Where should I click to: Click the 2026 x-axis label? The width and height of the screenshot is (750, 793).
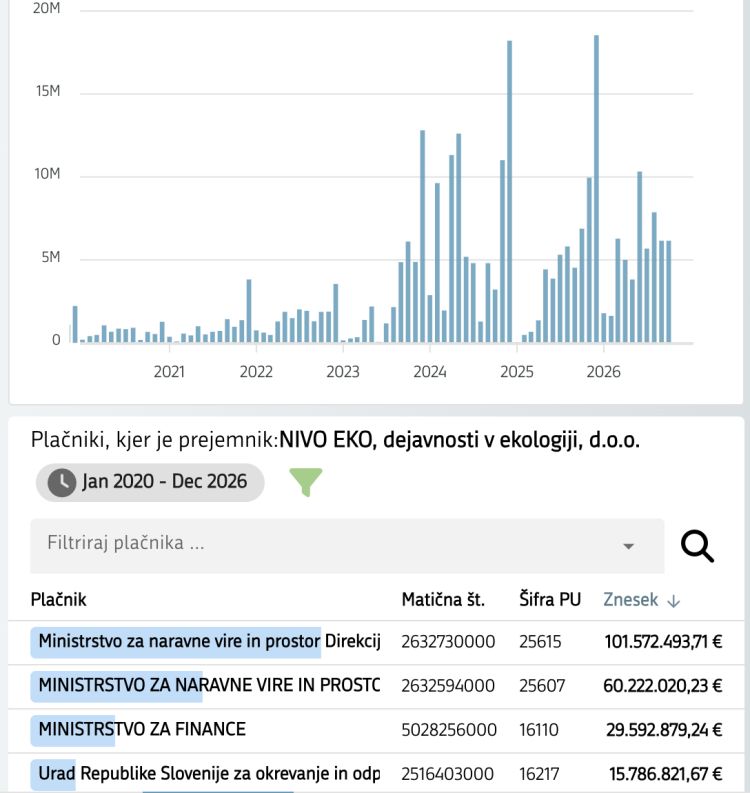point(603,372)
